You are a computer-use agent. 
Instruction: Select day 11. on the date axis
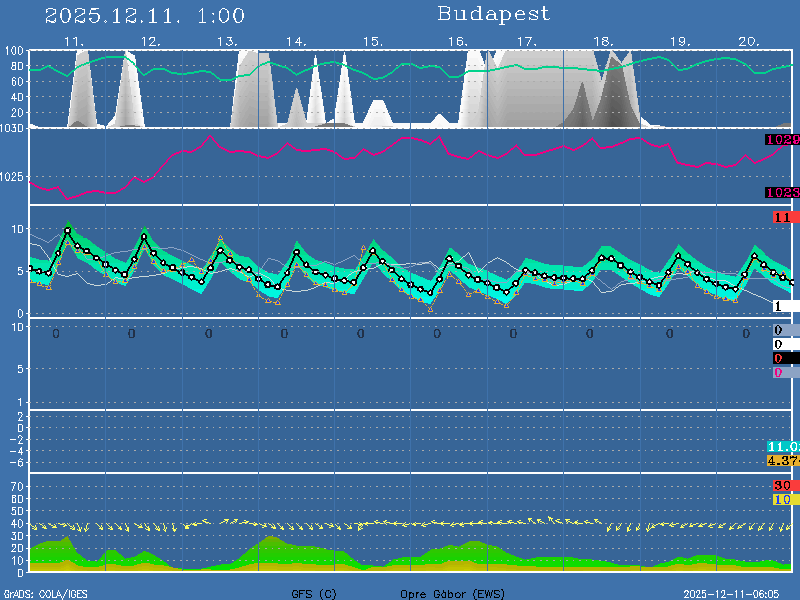(74, 41)
